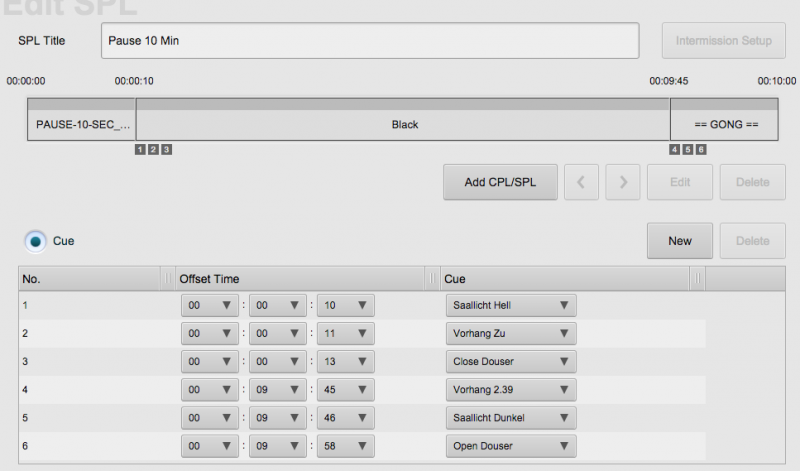Image resolution: width=800 pixels, height=471 pixels.
Task: Click cue marker 3 below the timeline
Action: pos(167,150)
